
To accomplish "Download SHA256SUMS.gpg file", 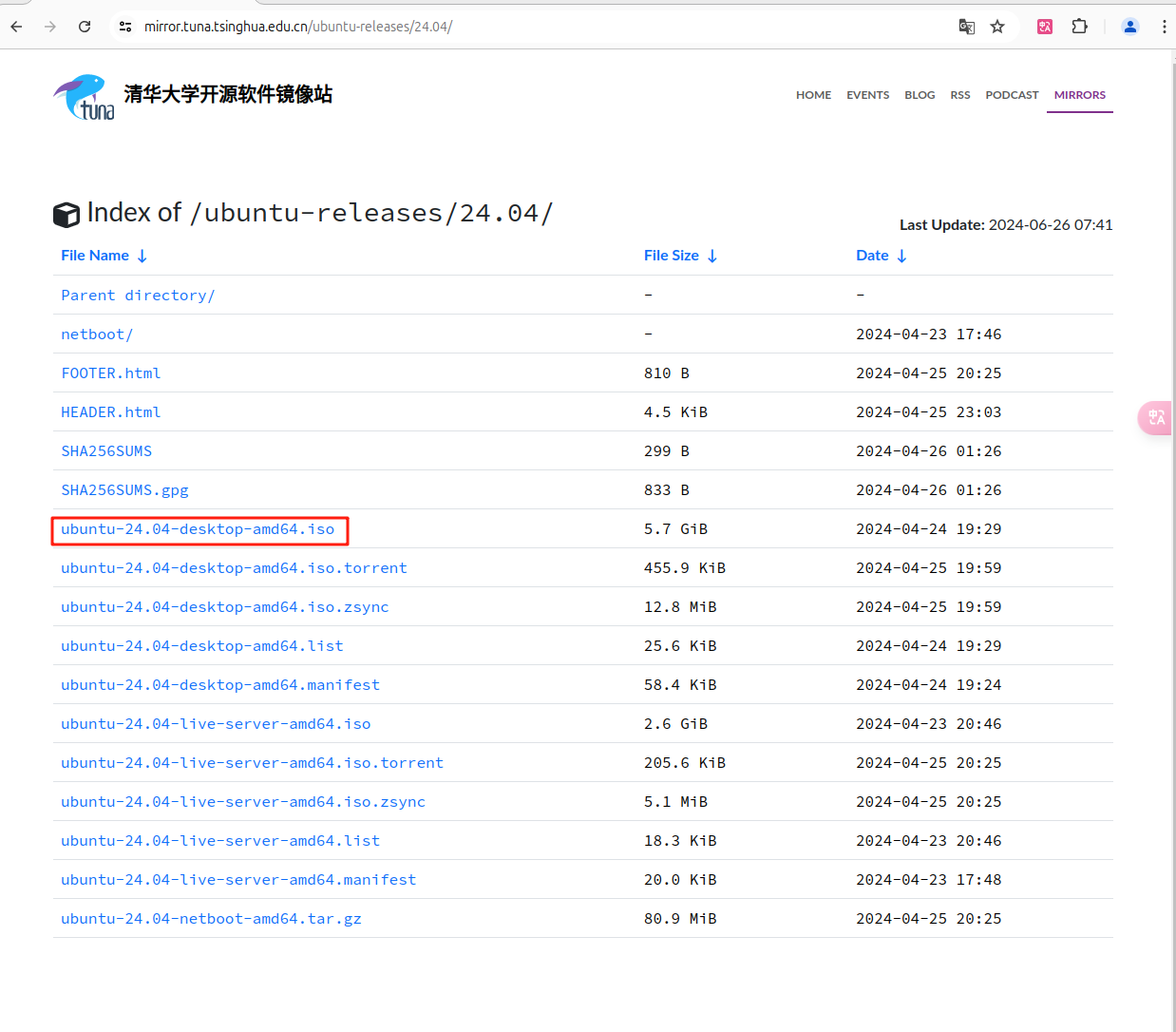I will coord(124,490).
